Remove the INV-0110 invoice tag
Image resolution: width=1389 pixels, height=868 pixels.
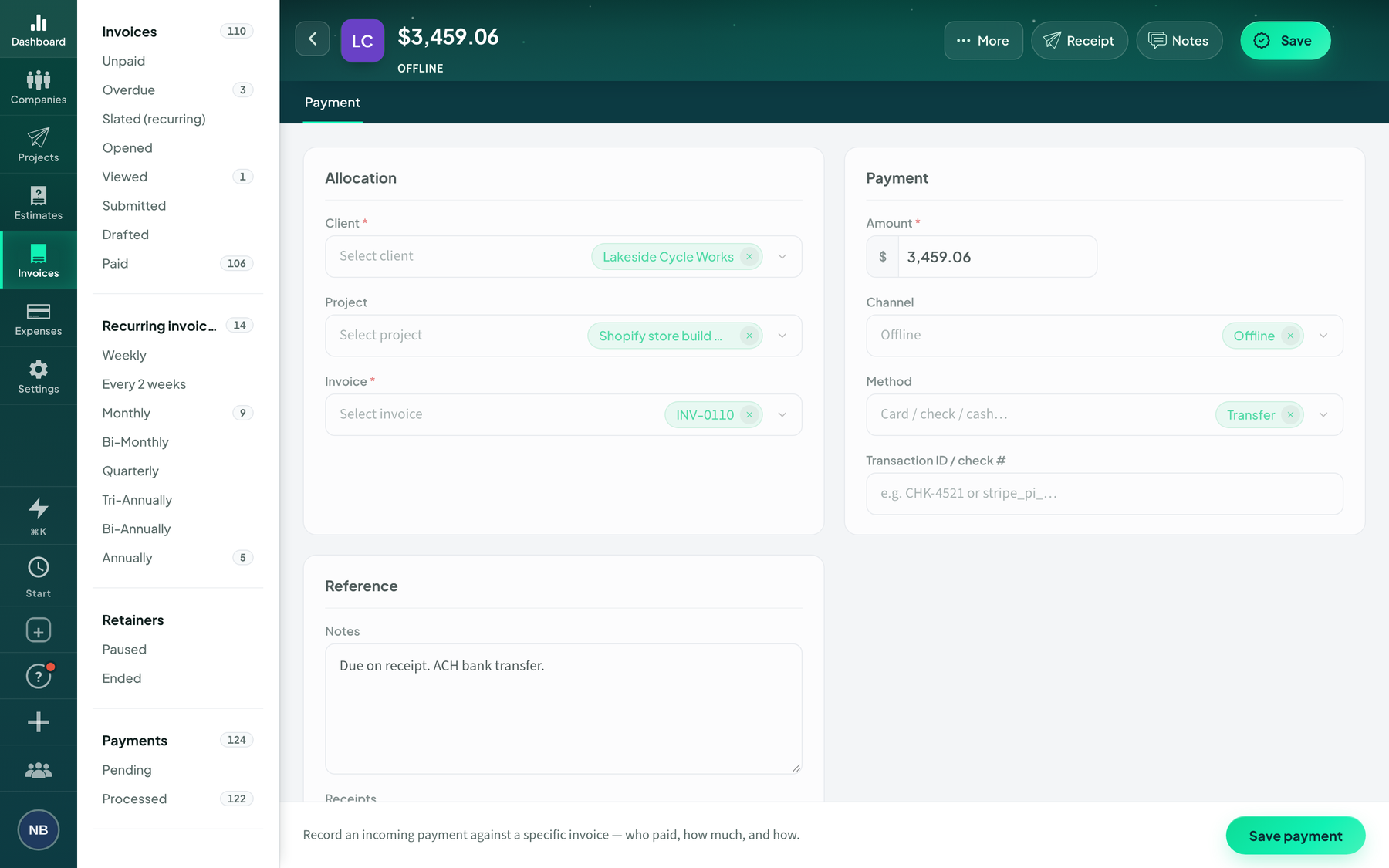pyautogui.click(x=749, y=414)
